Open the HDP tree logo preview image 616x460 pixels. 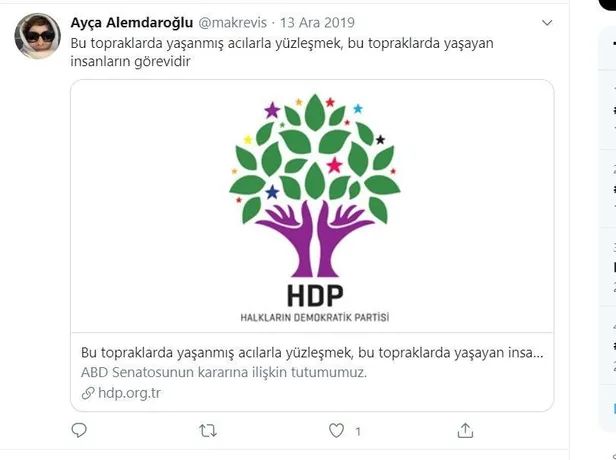pos(312,206)
